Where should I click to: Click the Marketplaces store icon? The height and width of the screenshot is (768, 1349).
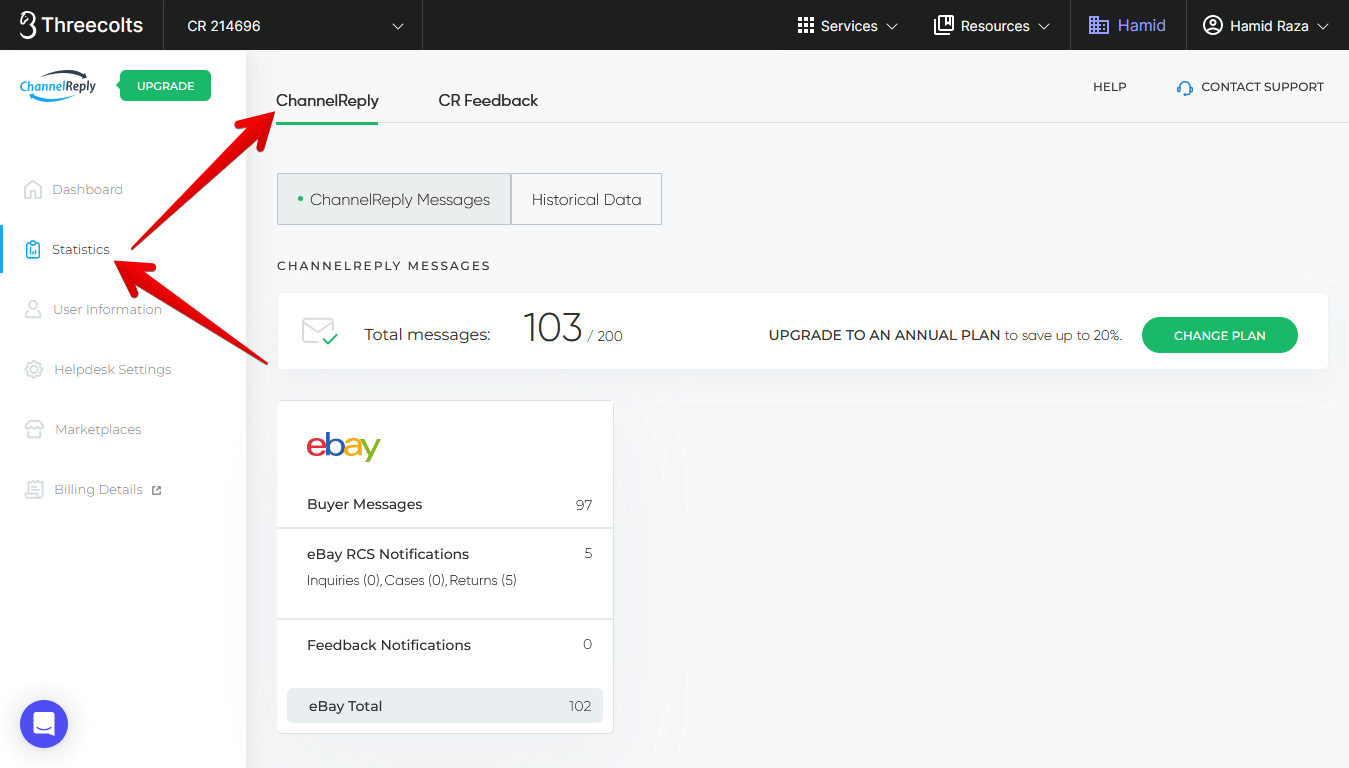(35, 429)
